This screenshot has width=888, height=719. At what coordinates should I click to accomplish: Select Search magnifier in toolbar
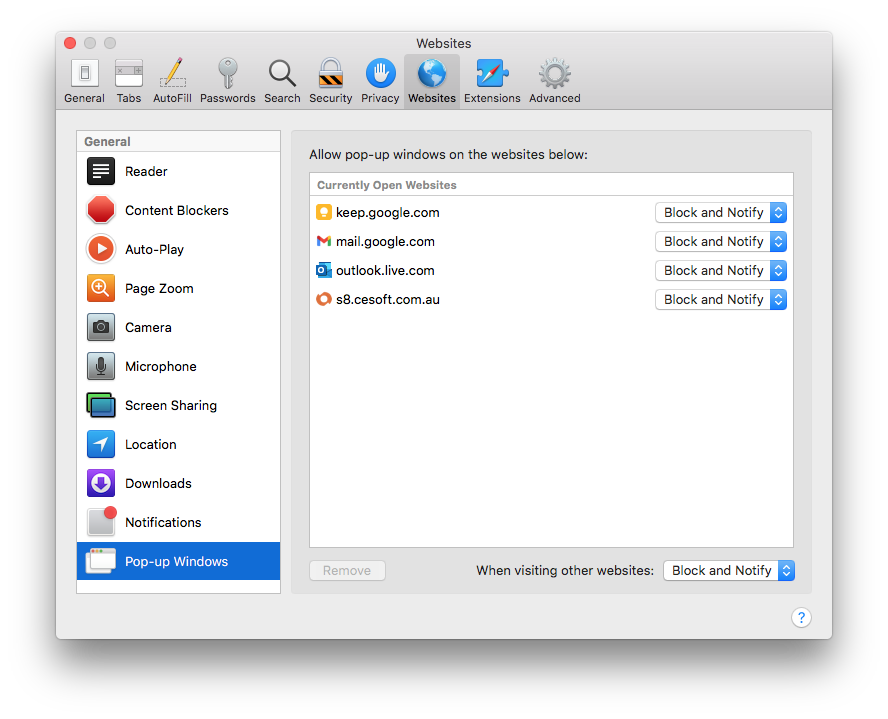click(282, 80)
